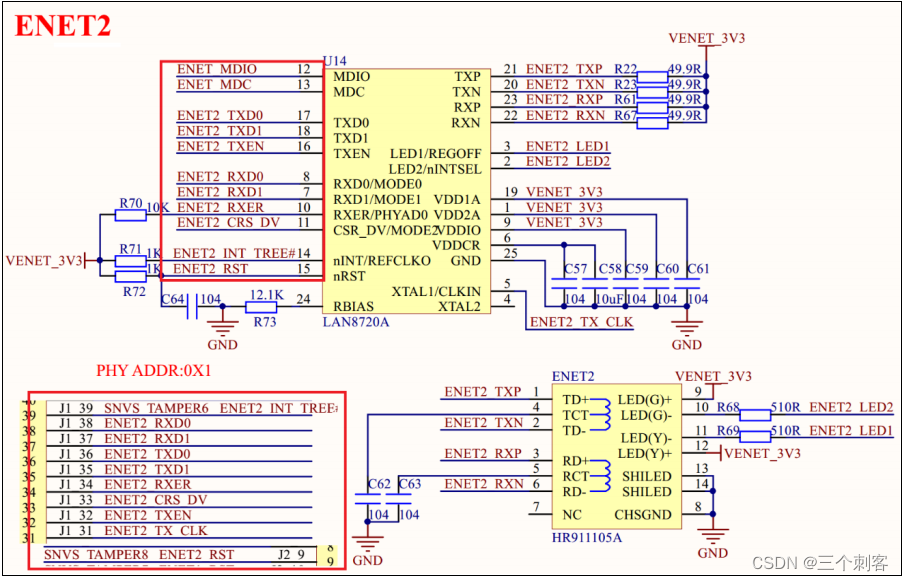The height and width of the screenshot is (581, 904).
Task: Select the ENET2_TX_CLK net label
Action: (584, 322)
